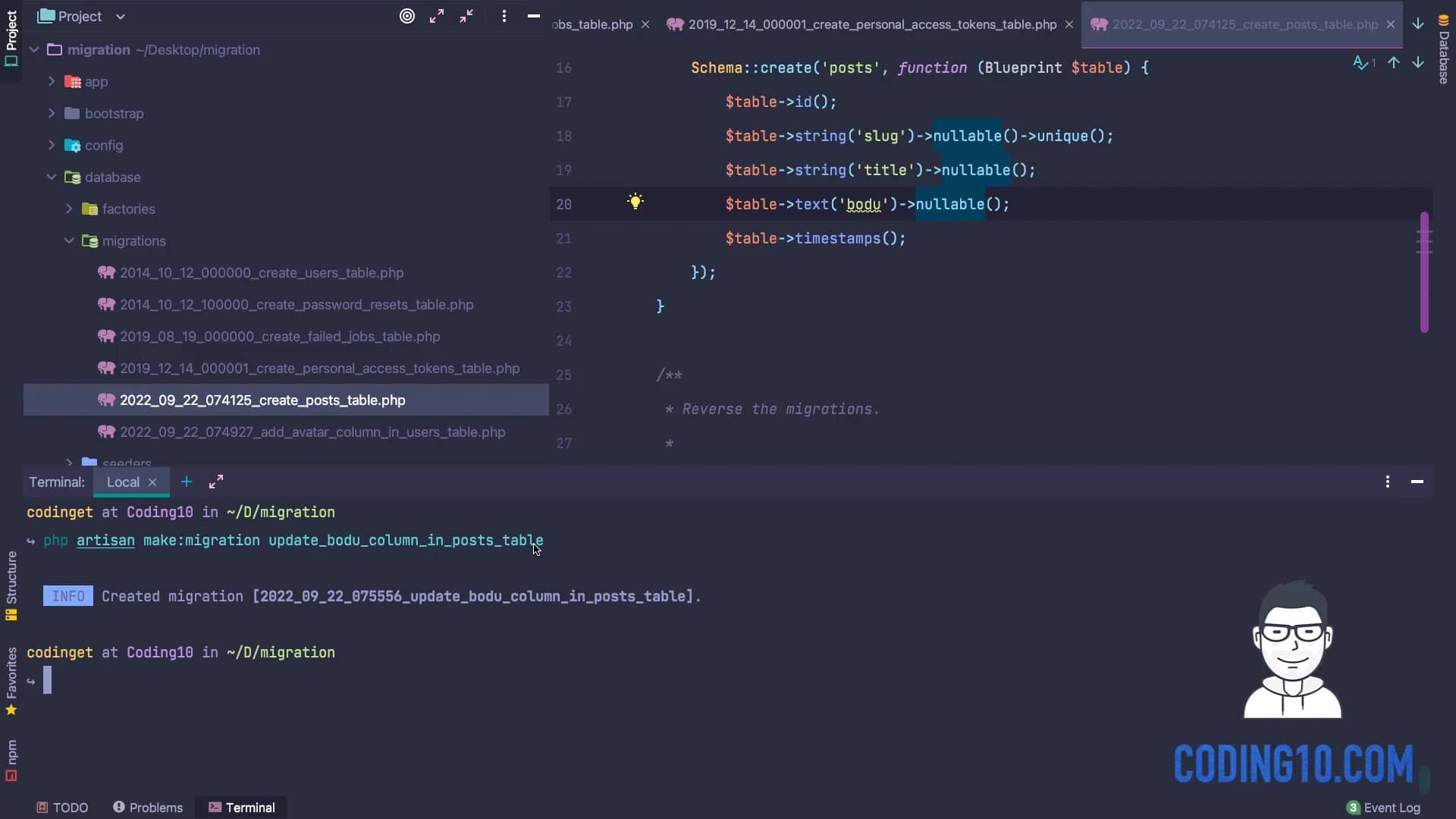Hide the Project panel
The height and width of the screenshot is (819, 1456).
click(x=534, y=16)
